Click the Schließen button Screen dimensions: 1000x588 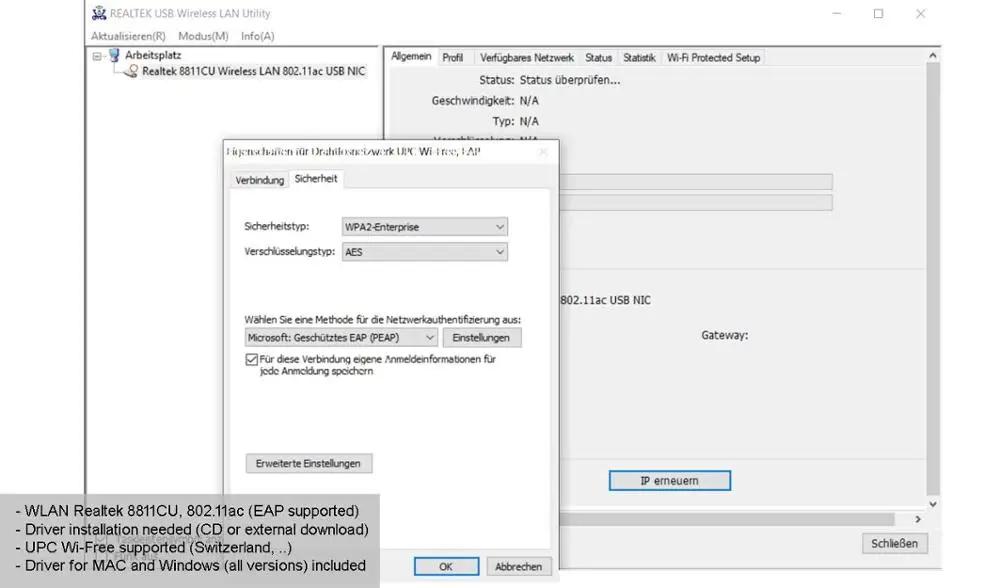click(895, 543)
